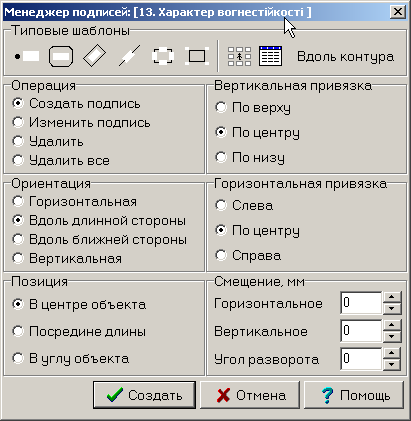This screenshot has width=411, height=421.
Task: Click the 'Угол разворота' input field
Action: click(x=361, y=359)
